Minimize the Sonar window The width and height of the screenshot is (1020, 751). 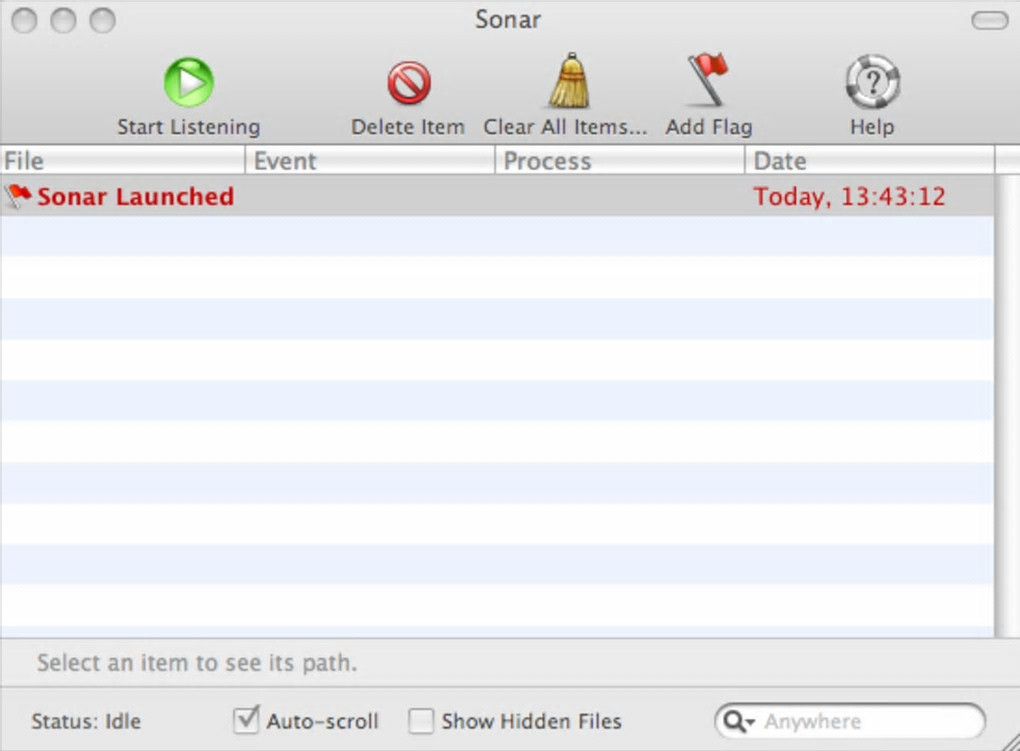(x=64, y=21)
